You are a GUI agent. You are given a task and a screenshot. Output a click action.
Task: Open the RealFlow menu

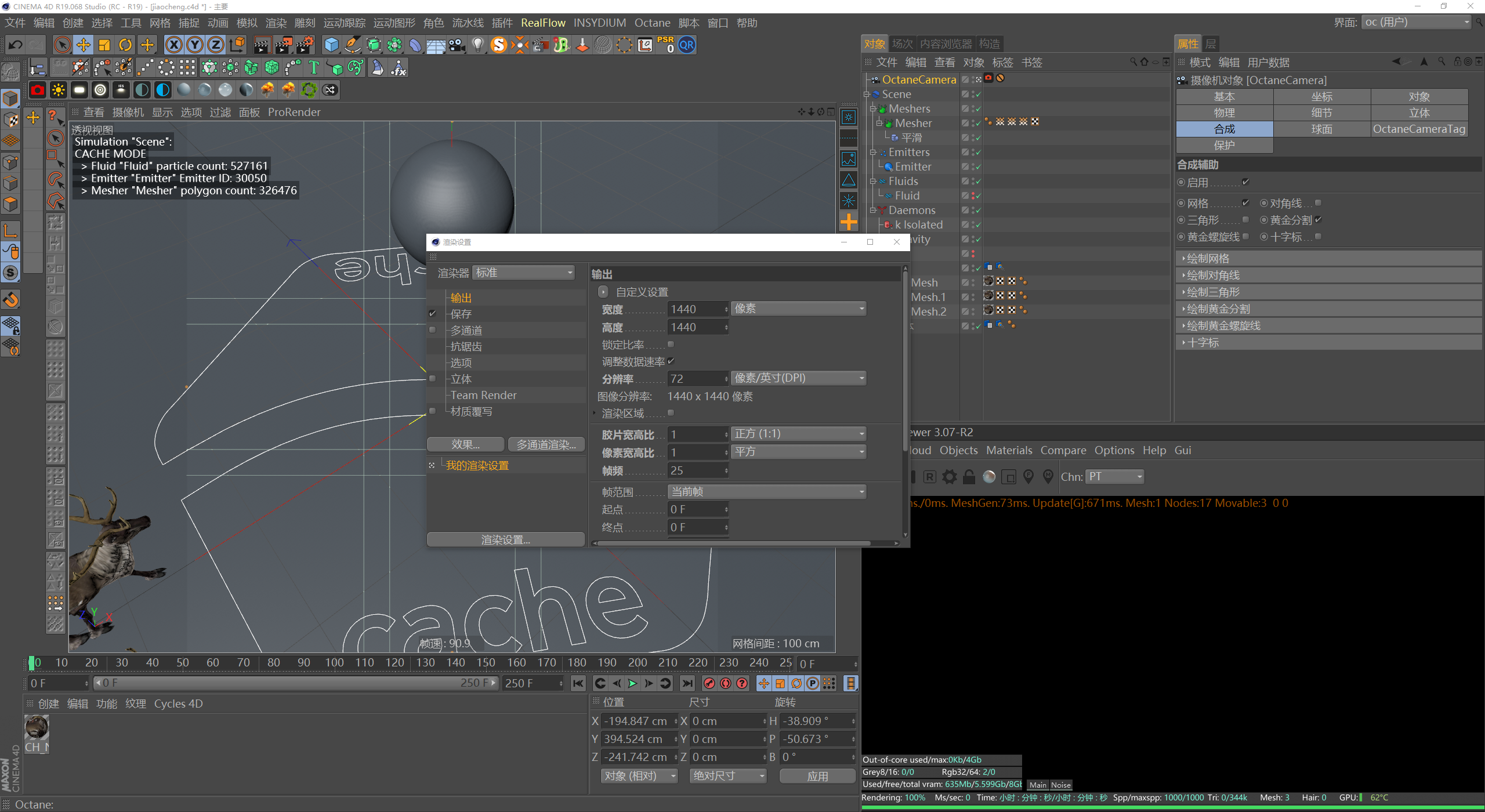point(543,23)
